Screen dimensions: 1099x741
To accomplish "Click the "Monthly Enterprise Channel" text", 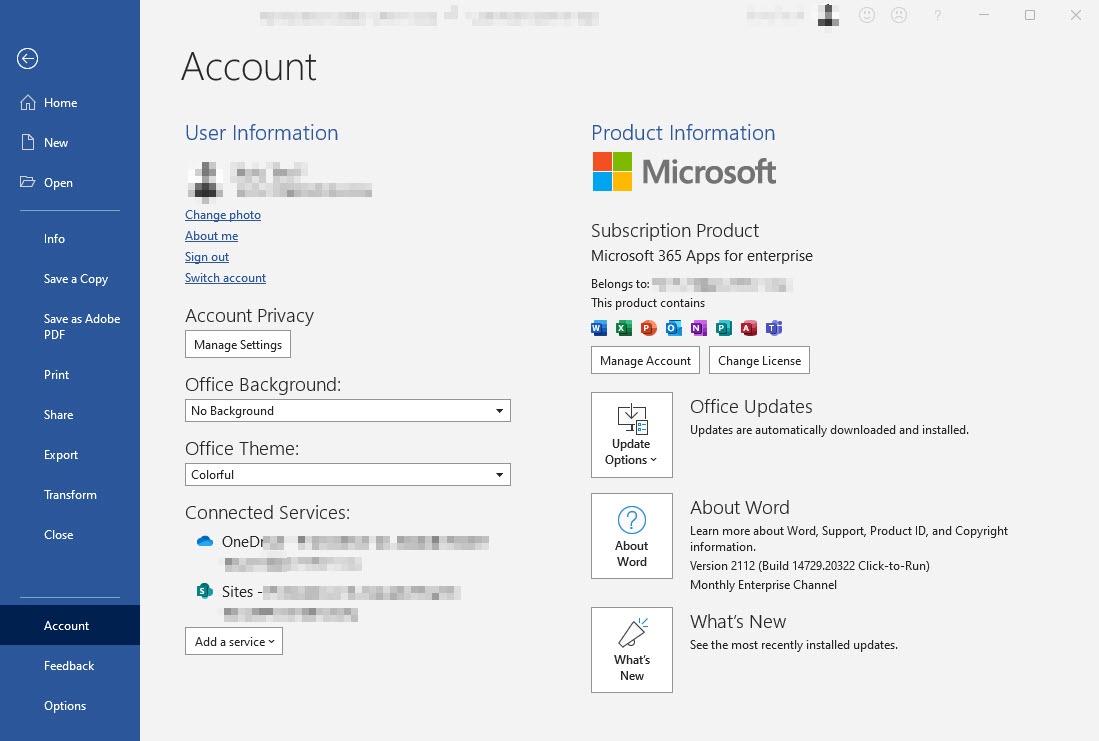I will 763,585.
